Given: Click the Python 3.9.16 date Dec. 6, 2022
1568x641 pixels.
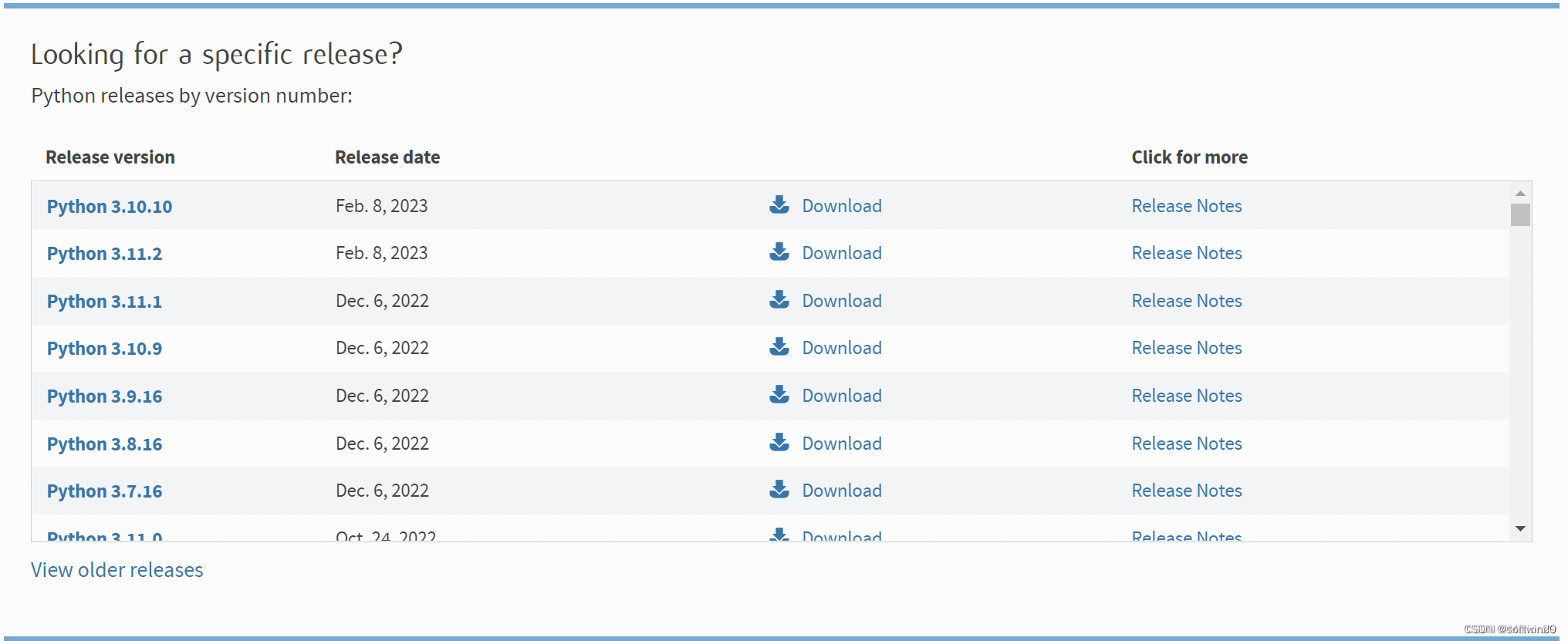Looking at the screenshot, I should coord(383,396).
